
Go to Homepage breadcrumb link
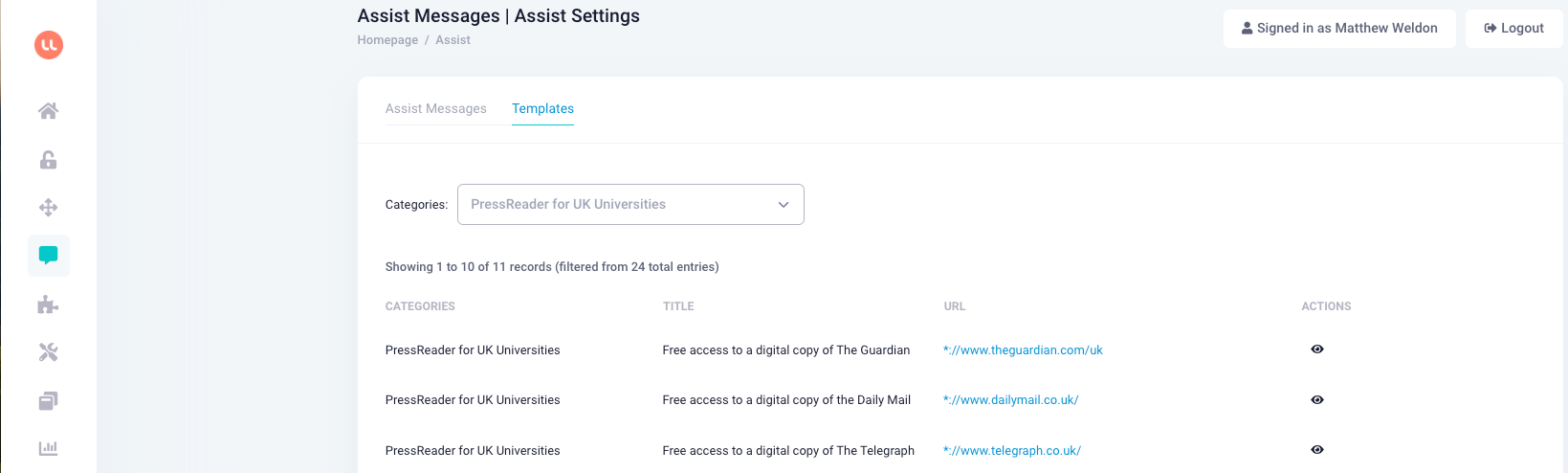[387, 40]
